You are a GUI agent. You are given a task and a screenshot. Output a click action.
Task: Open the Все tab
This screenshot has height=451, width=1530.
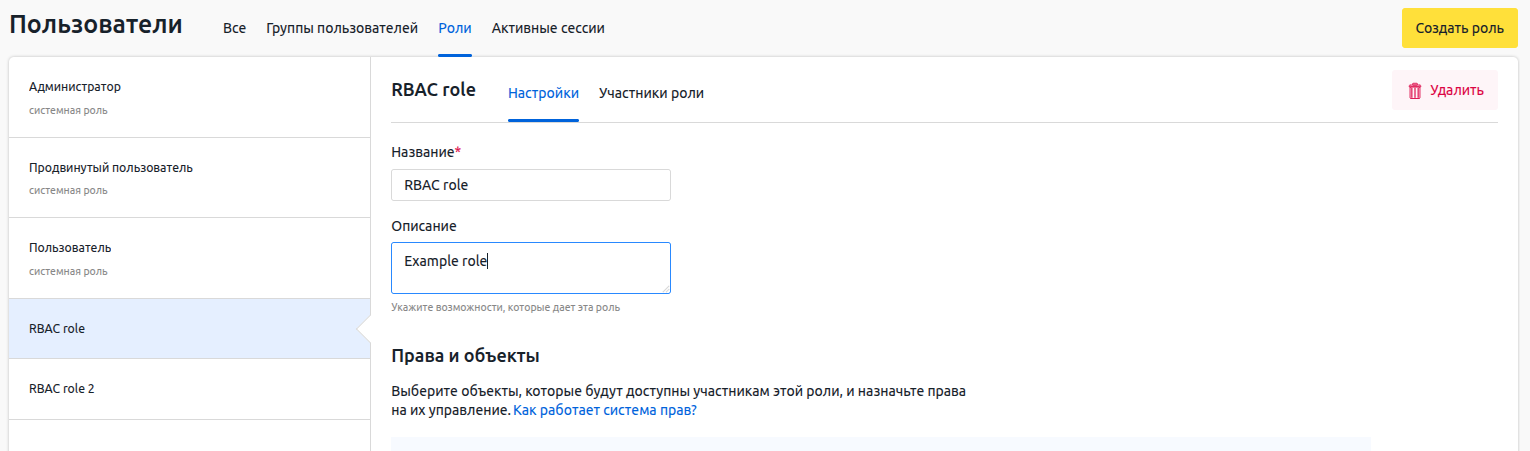coord(234,28)
